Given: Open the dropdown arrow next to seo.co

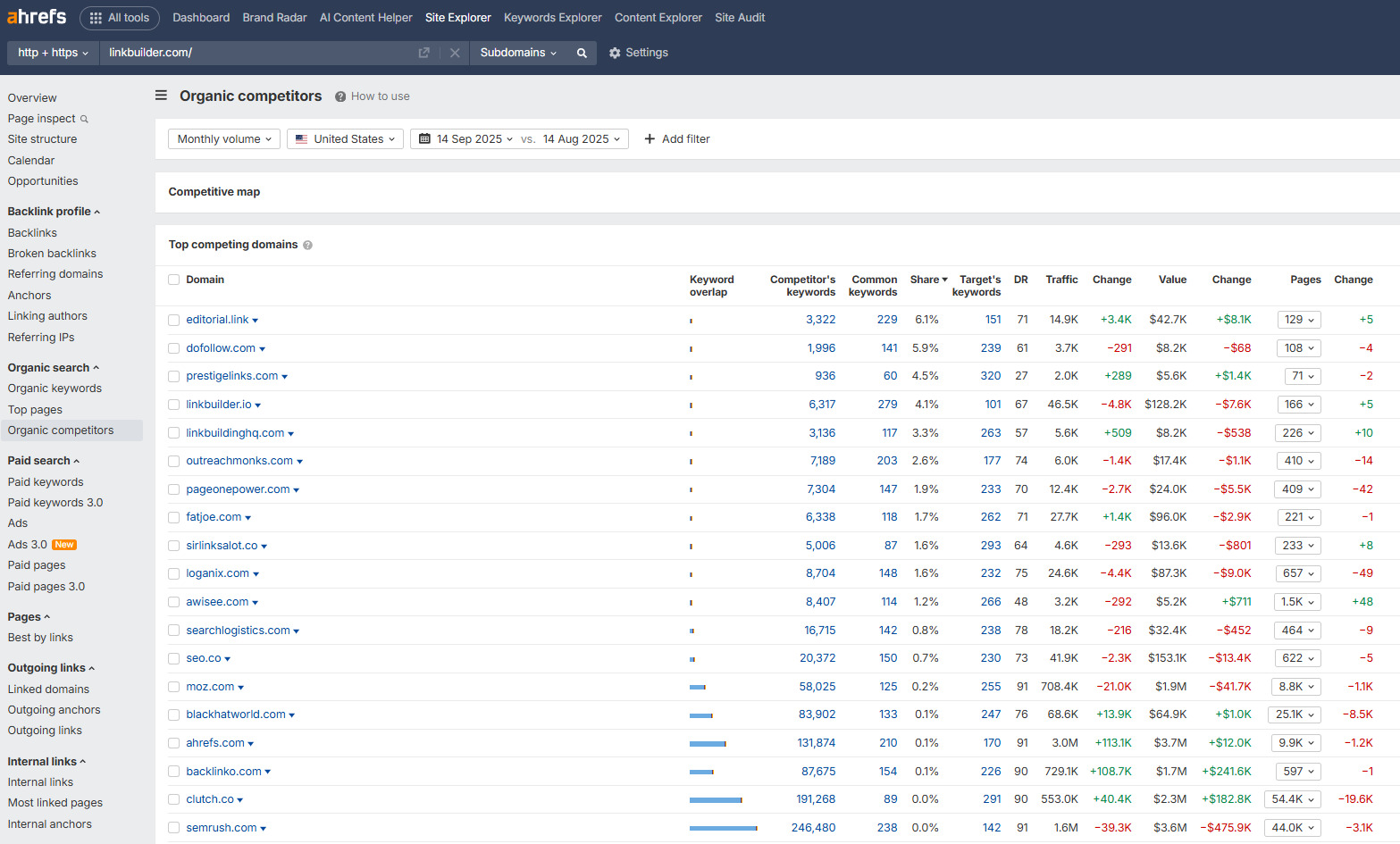Looking at the screenshot, I should point(228,659).
